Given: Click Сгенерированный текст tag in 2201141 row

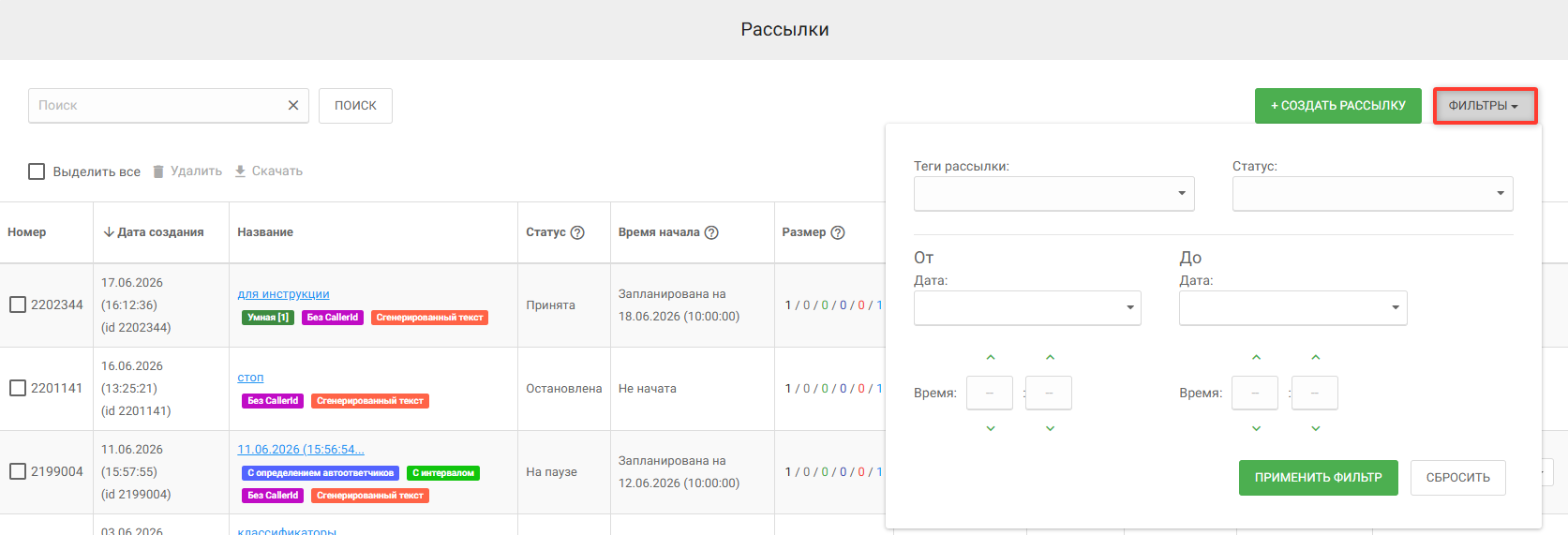Looking at the screenshot, I should [x=370, y=401].
